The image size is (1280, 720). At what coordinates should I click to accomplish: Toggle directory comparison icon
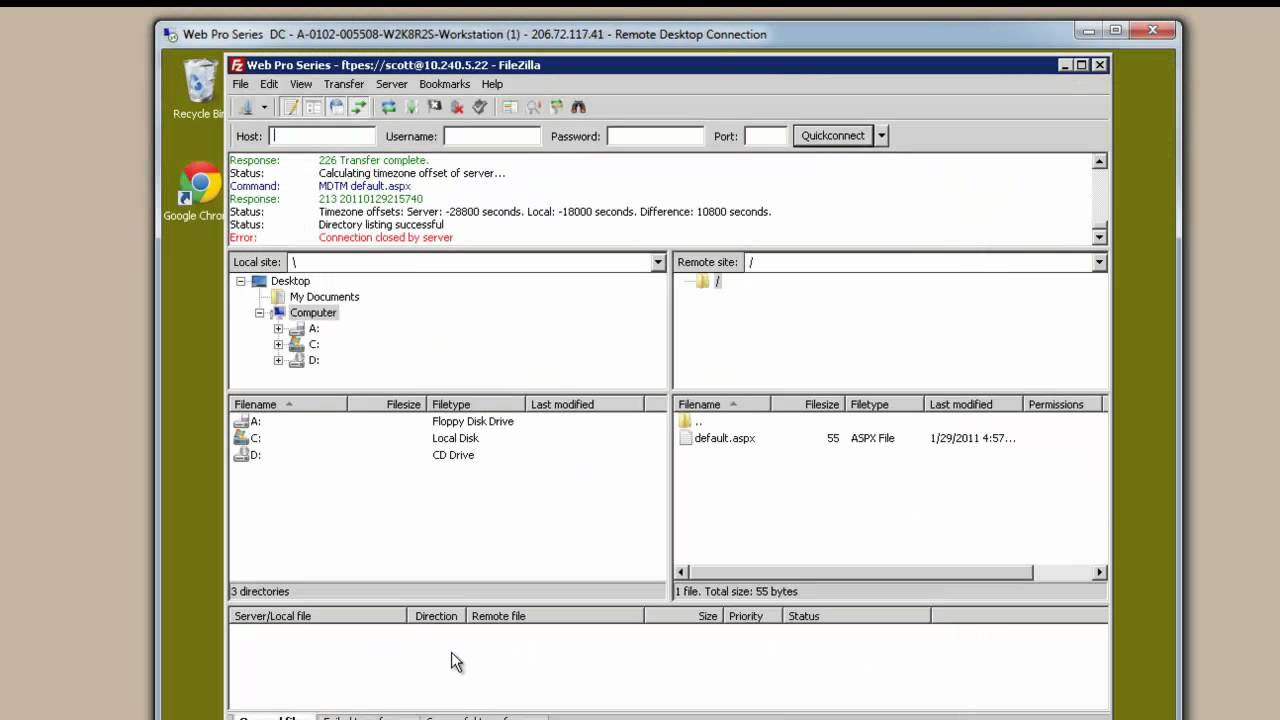533,107
